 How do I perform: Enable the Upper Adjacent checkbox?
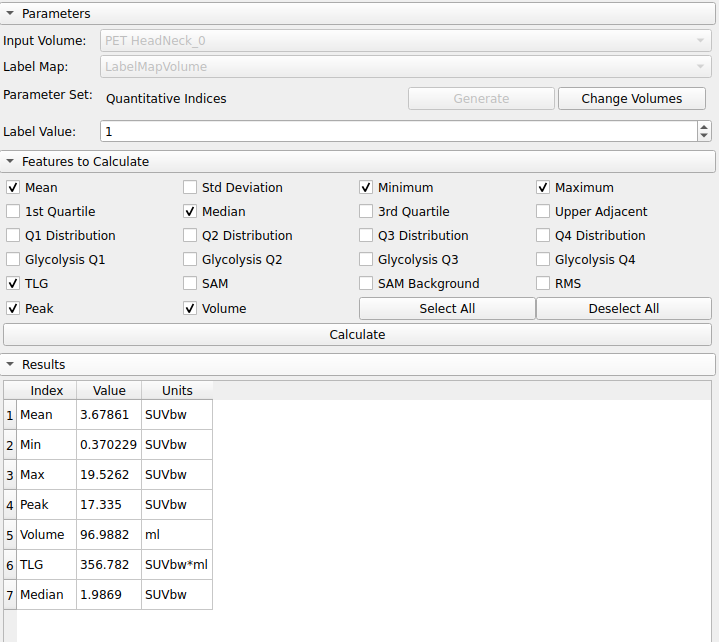pos(543,212)
